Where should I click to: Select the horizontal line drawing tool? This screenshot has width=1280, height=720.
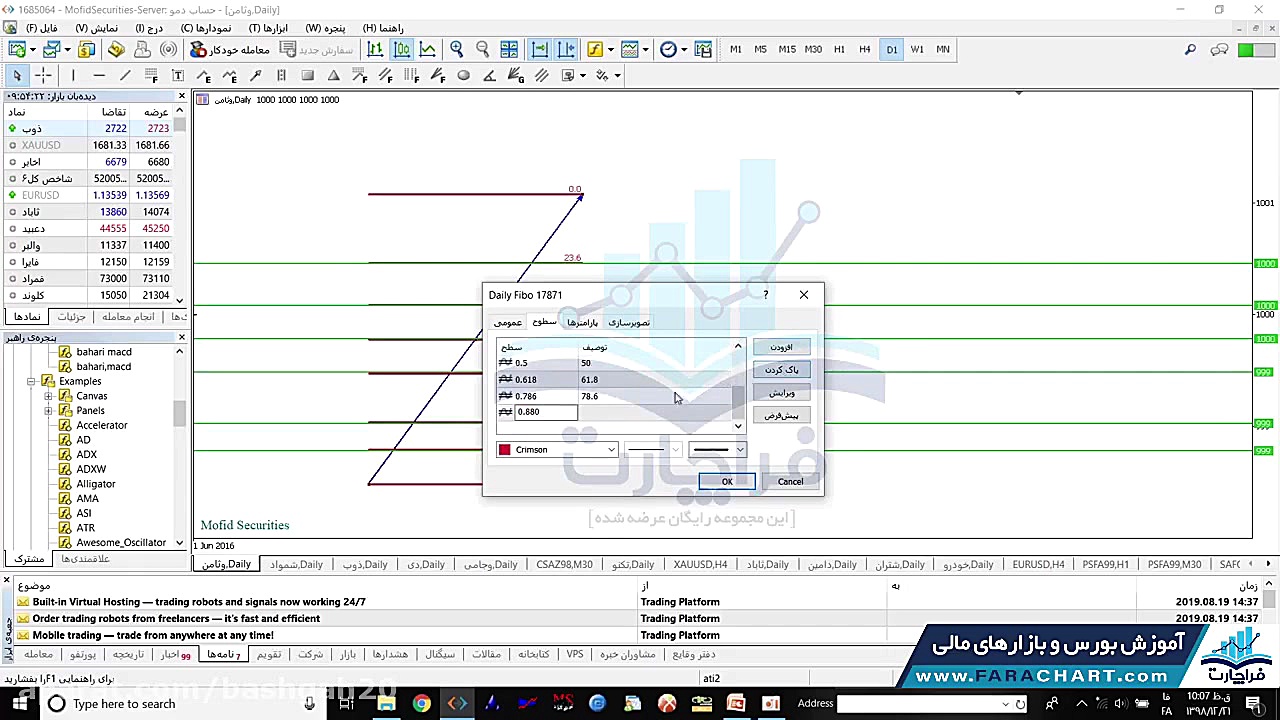click(x=99, y=75)
